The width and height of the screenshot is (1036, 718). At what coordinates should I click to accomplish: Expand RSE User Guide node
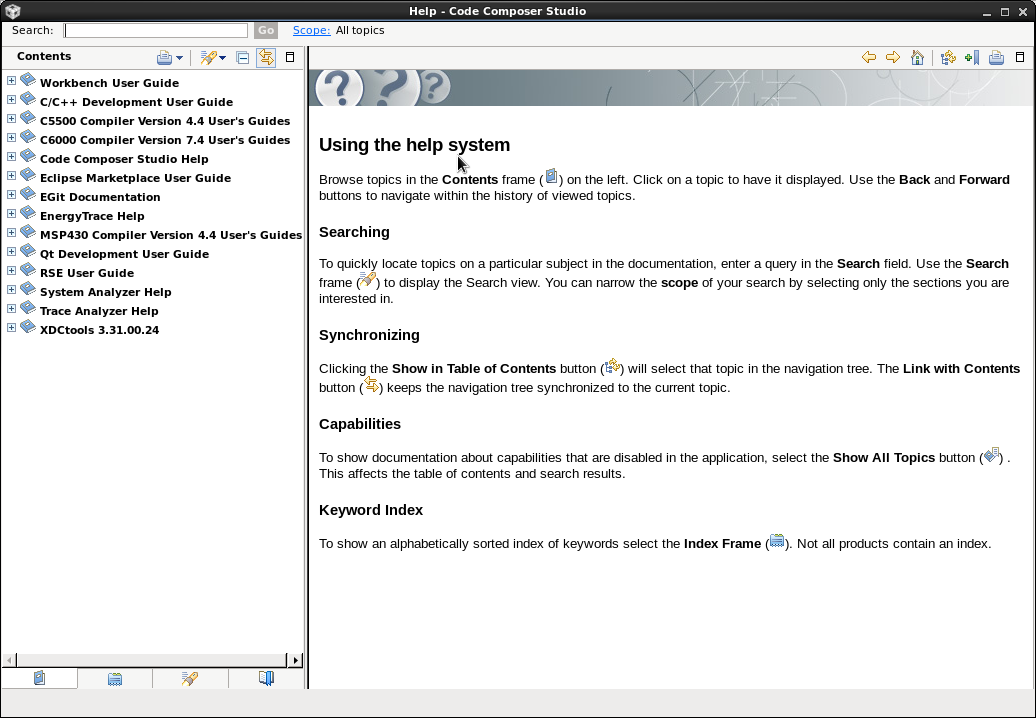point(11,271)
